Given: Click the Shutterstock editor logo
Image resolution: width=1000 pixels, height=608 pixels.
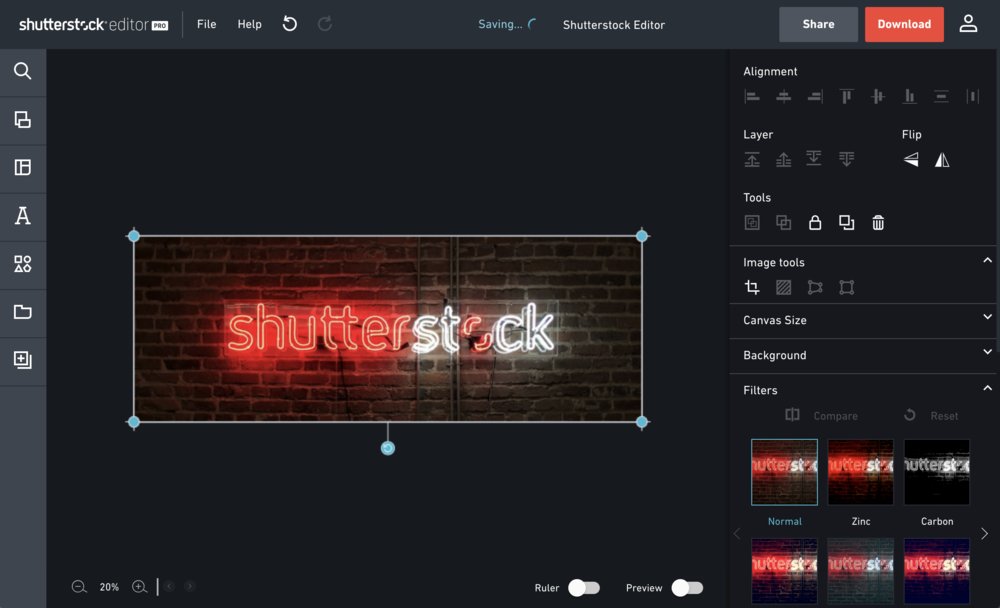Looking at the screenshot, I should pyautogui.click(x=93, y=24).
